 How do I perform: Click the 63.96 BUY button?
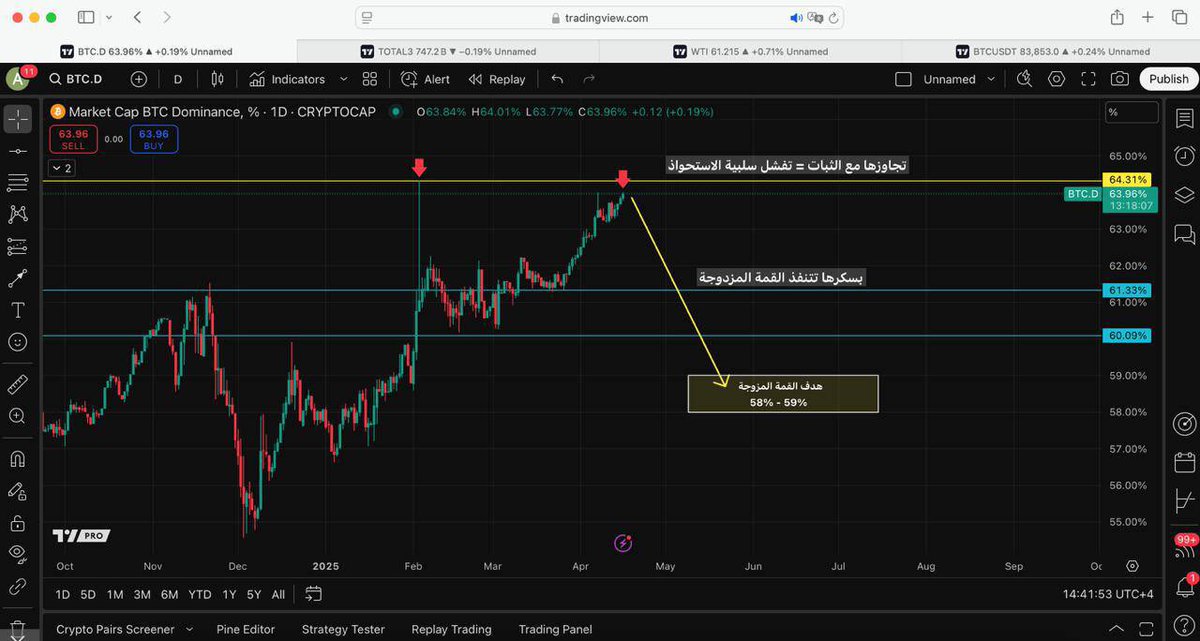[x=154, y=139]
